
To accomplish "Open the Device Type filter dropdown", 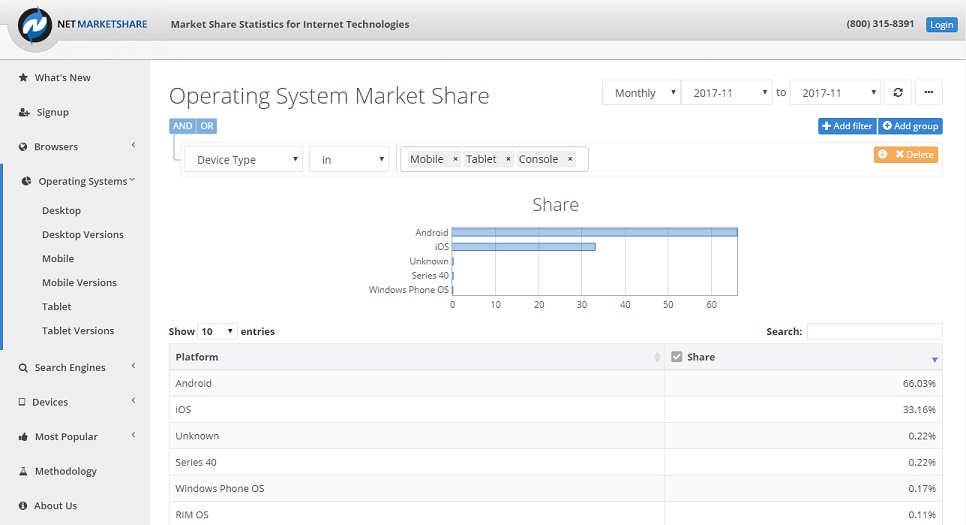I will (x=243, y=160).
